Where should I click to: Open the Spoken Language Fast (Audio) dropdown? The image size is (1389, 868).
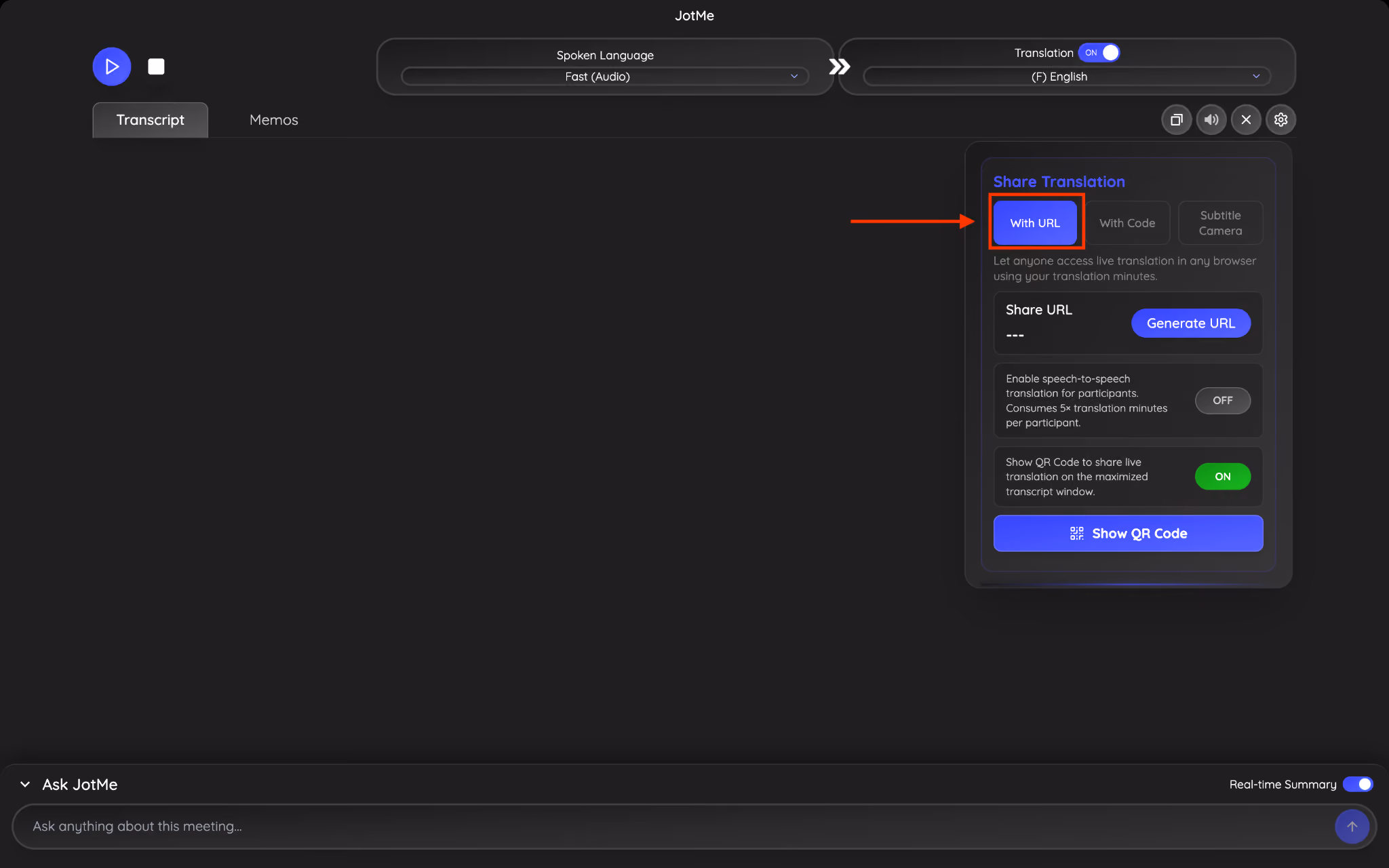tap(605, 77)
